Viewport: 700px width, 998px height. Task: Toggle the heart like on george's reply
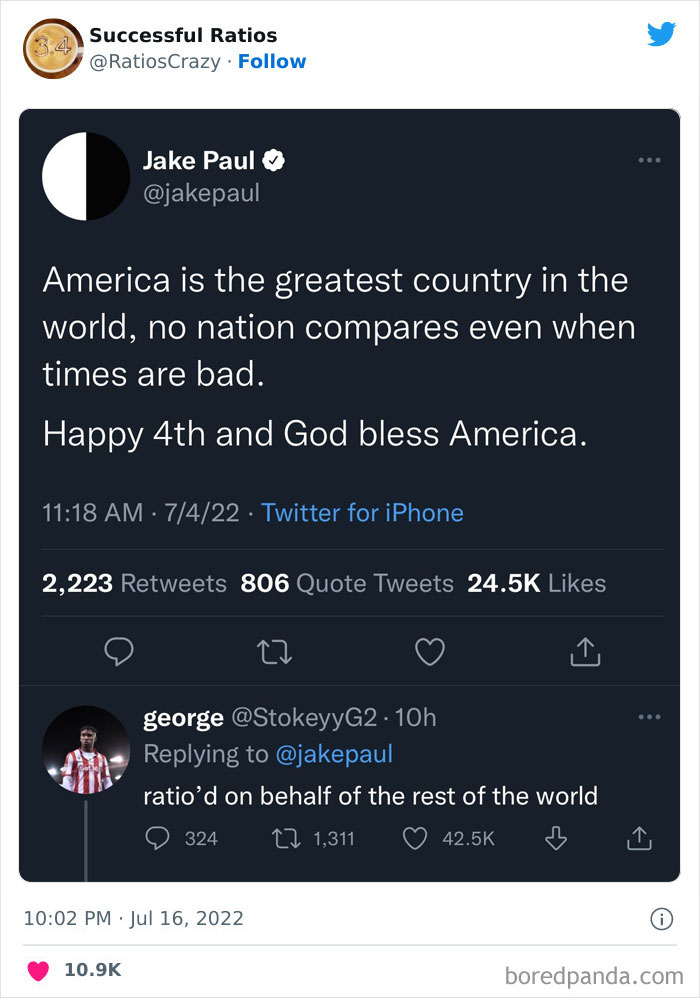click(415, 838)
